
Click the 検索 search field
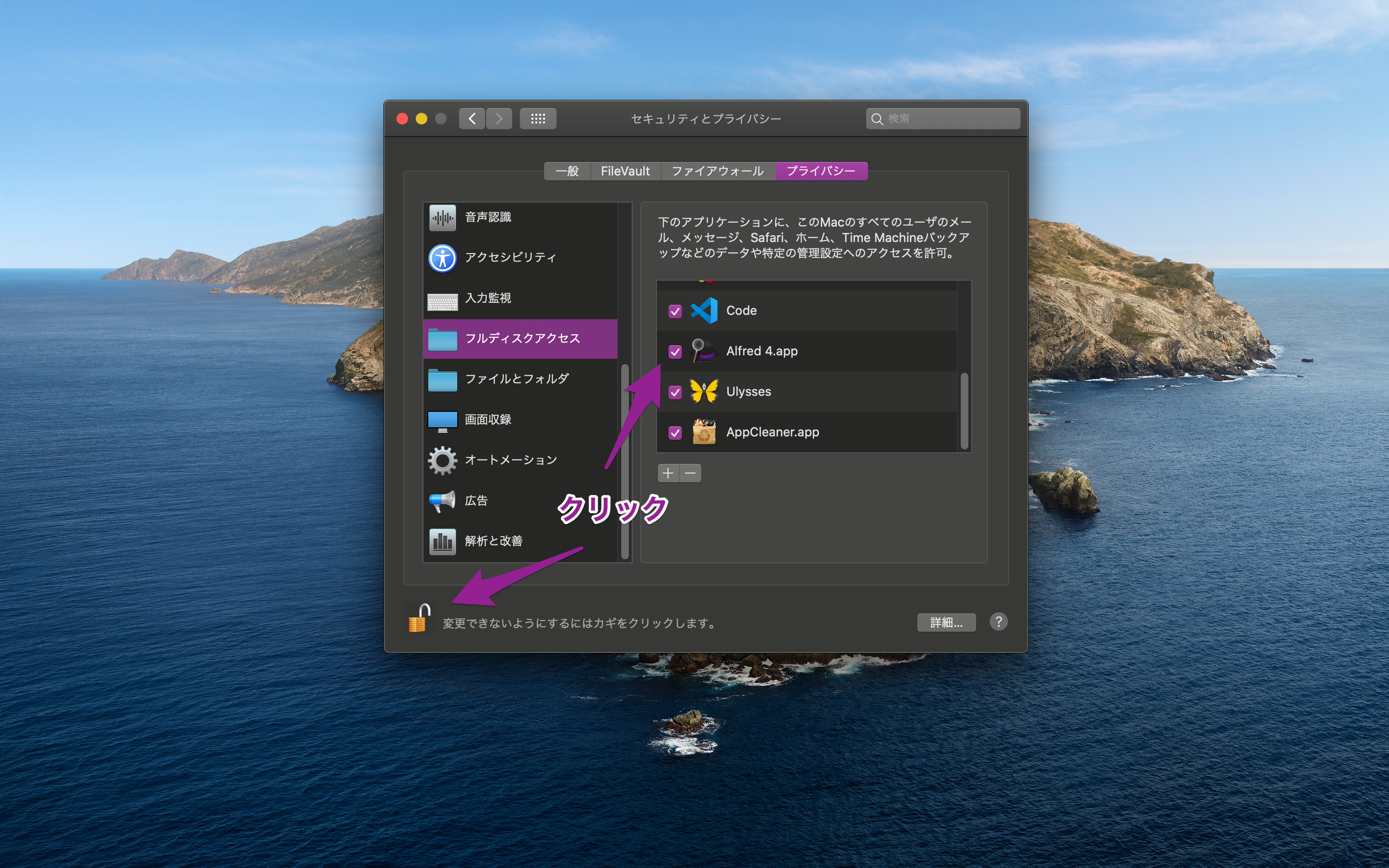(942, 118)
